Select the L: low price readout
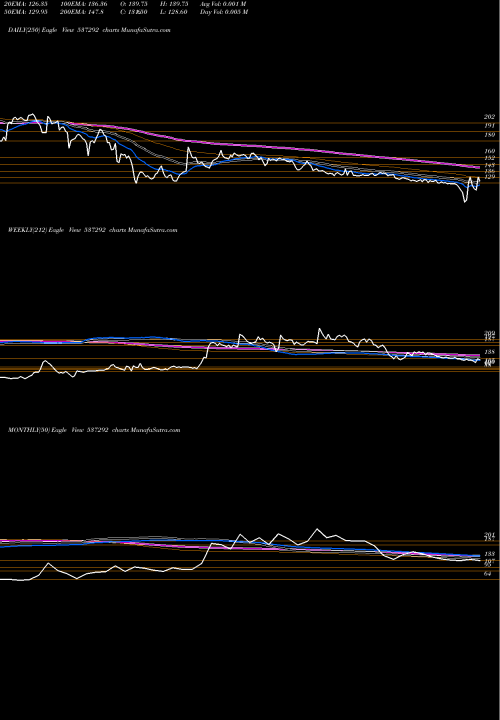The image size is (500, 720). [175, 12]
